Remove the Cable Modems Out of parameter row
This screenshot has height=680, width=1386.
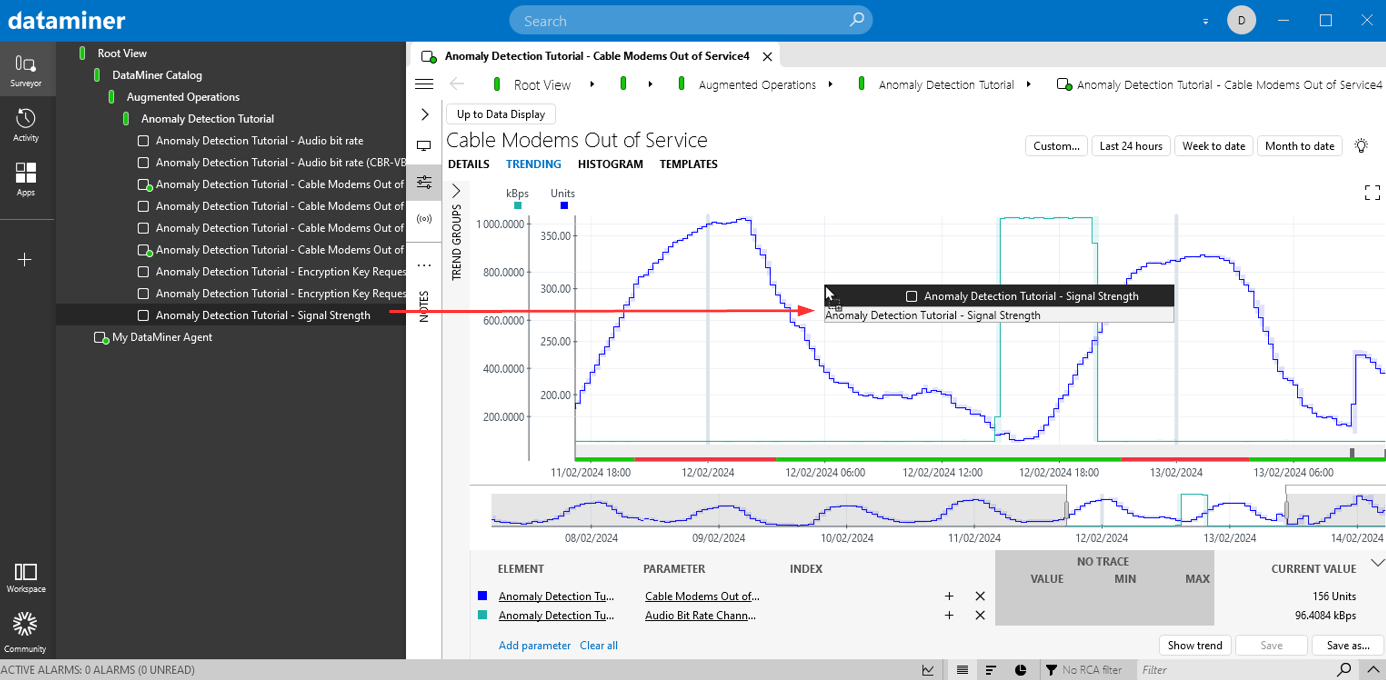[980, 596]
